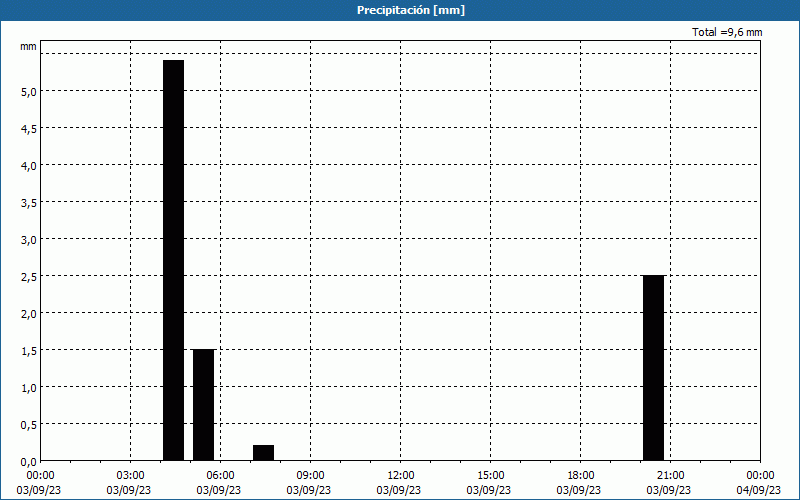Click the 4,0 y-axis label
The height and width of the screenshot is (500, 800).
(29, 166)
